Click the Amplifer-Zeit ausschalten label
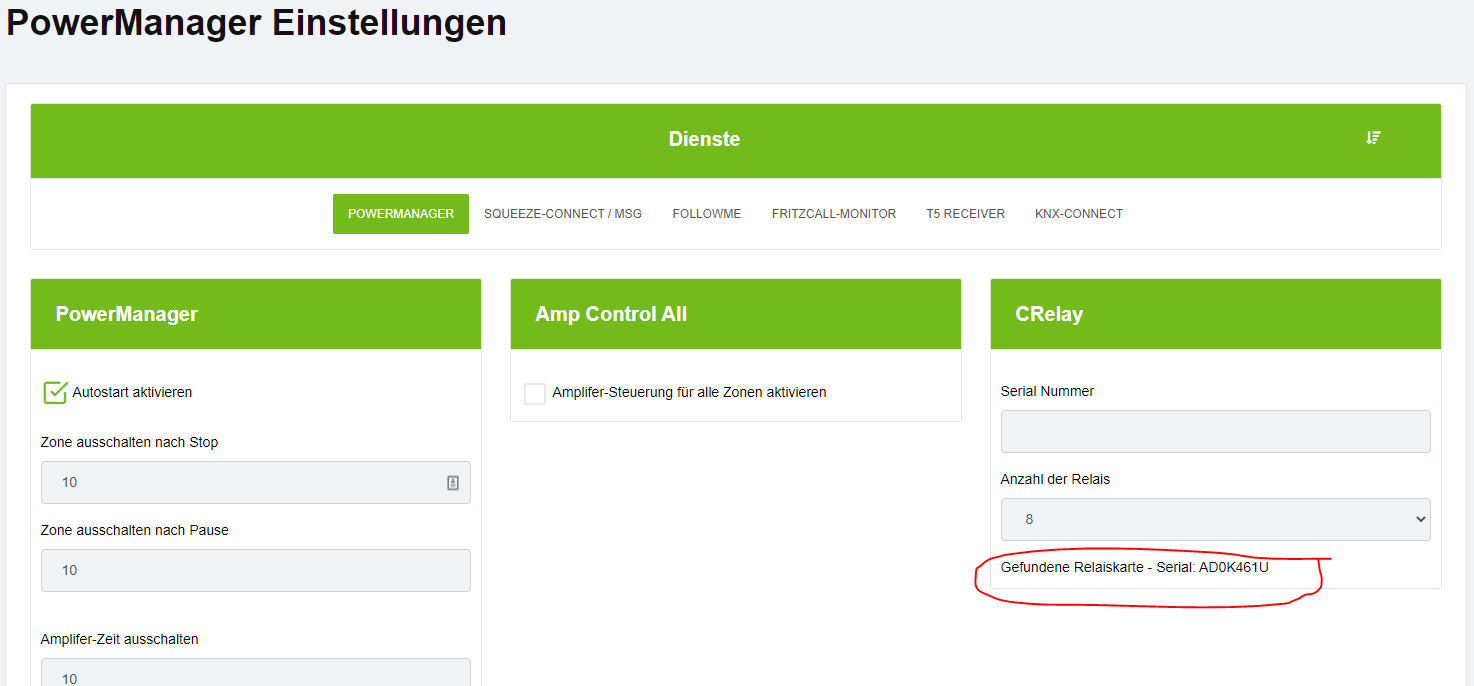This screenshot has height=686, width=1474. (119, 639)
